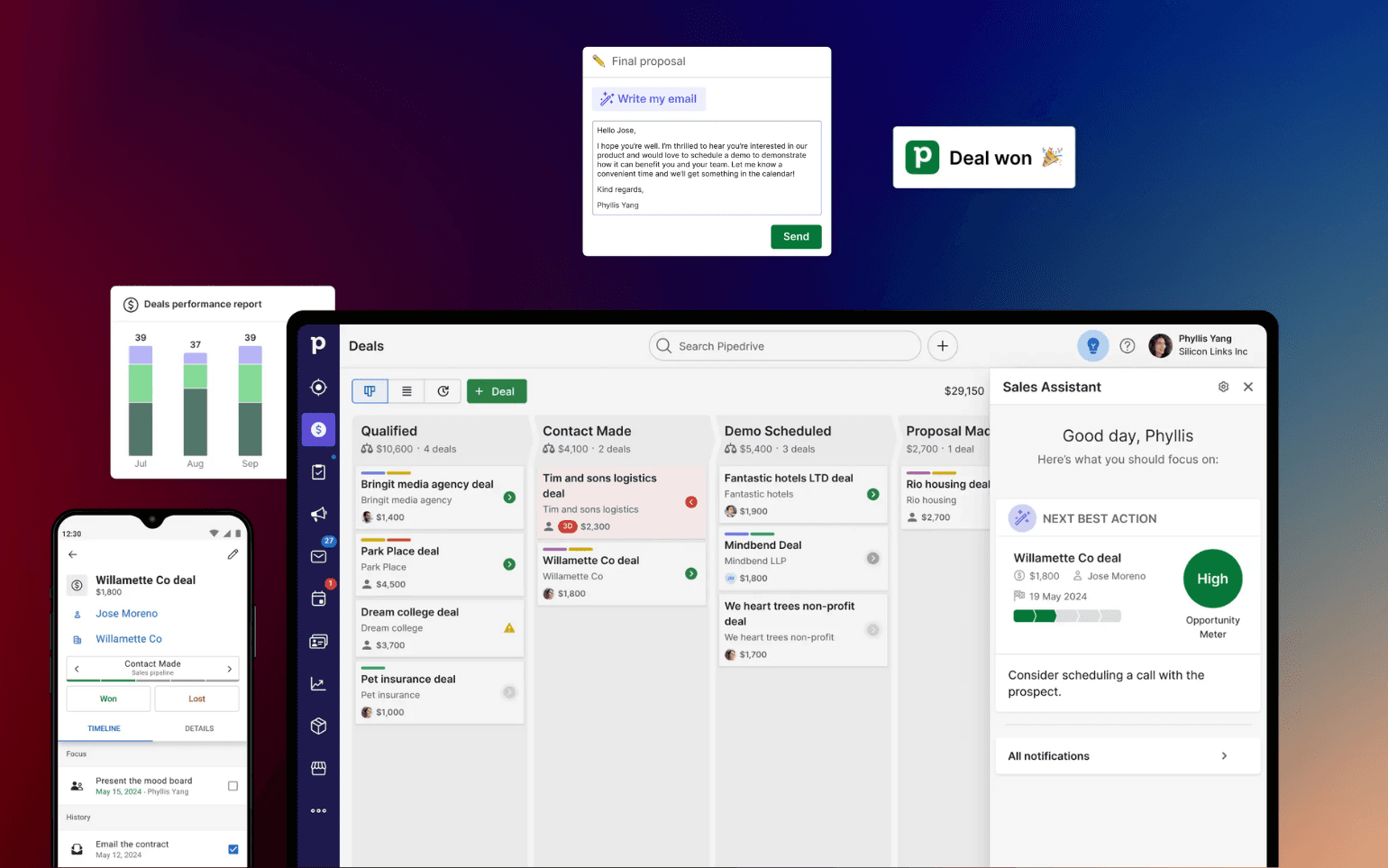The image size is (1388, 868).
Task: Open the mail inbox icon with 27 badge
Action: pos(319,556)
